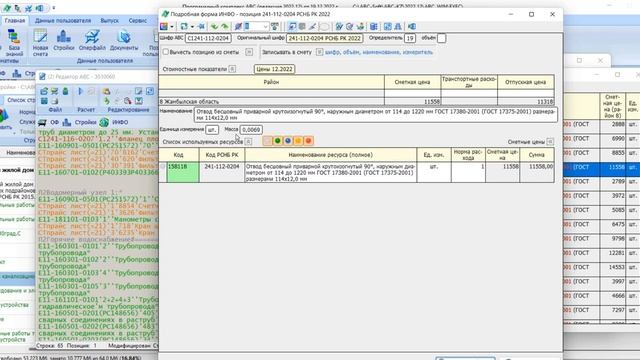Click the blue run-calculation arrow in the Редактор АВС window
Viewport: 640px width, 360px height.
(x=80, y=91)
